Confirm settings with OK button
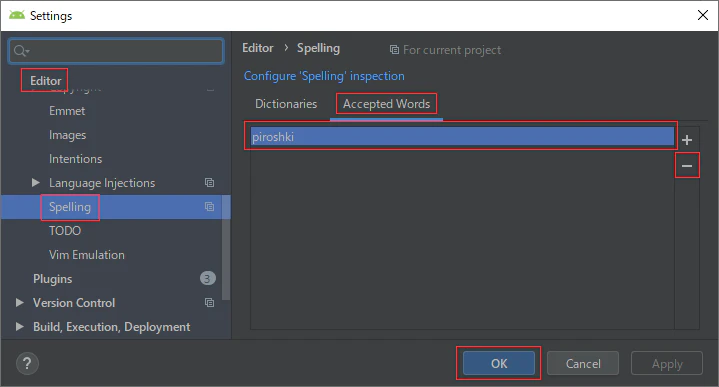This screenshot has width=719, height=387. 498,363
